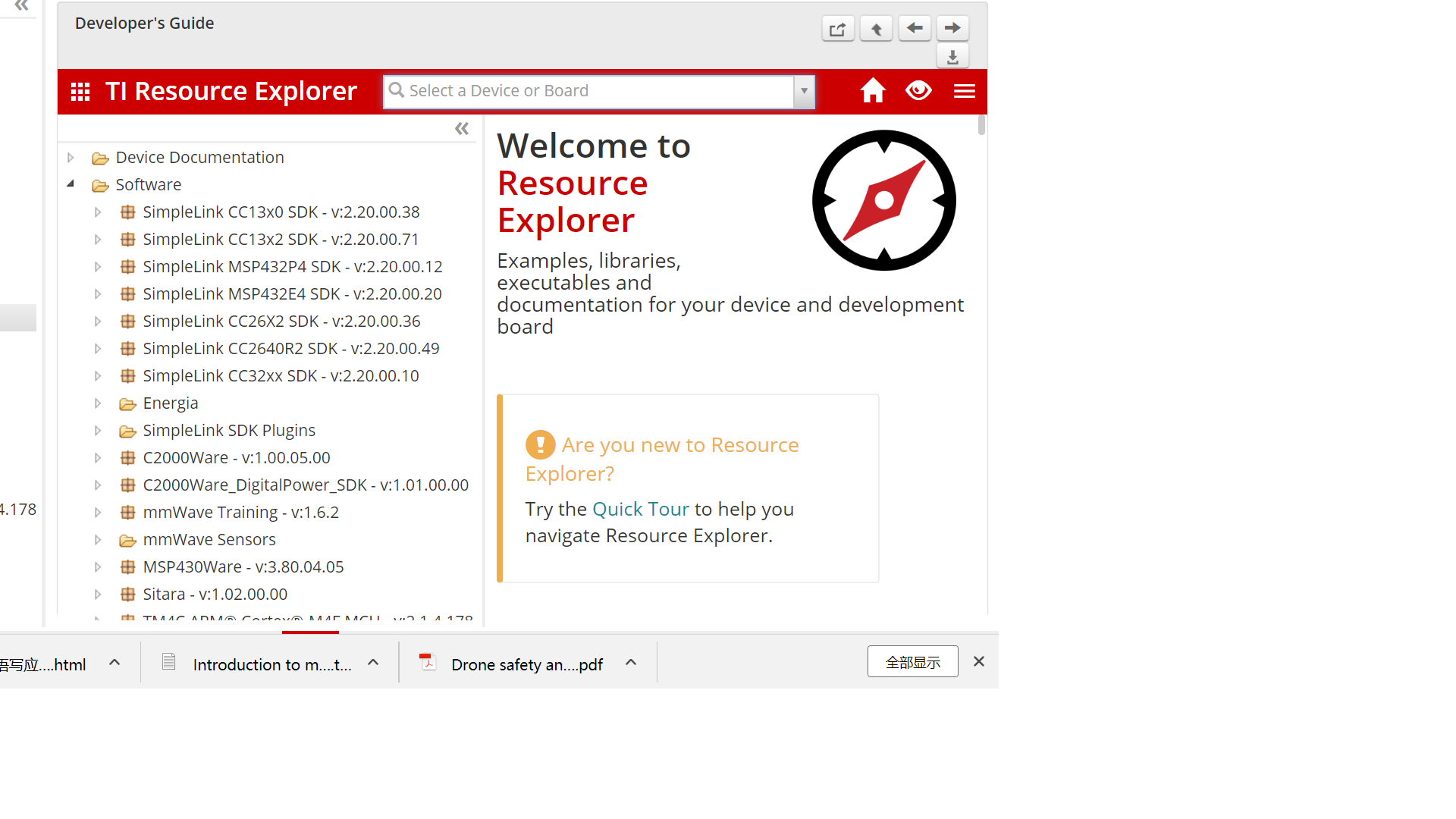Select C2000Ware_DigitalPower_SDK entry

[306, 485]
